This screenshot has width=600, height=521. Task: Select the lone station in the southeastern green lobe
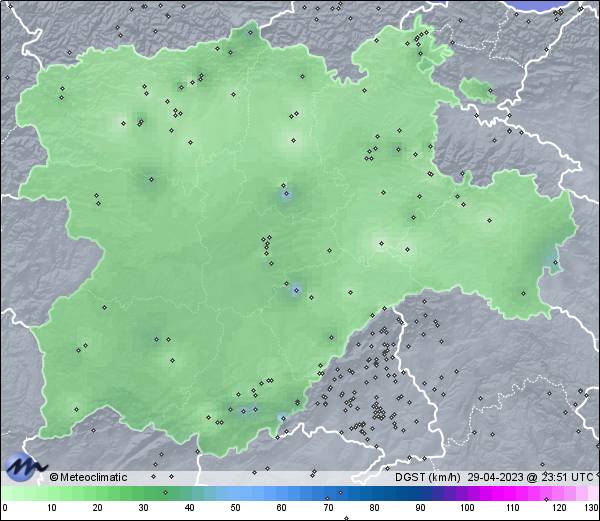click(523, 293)
